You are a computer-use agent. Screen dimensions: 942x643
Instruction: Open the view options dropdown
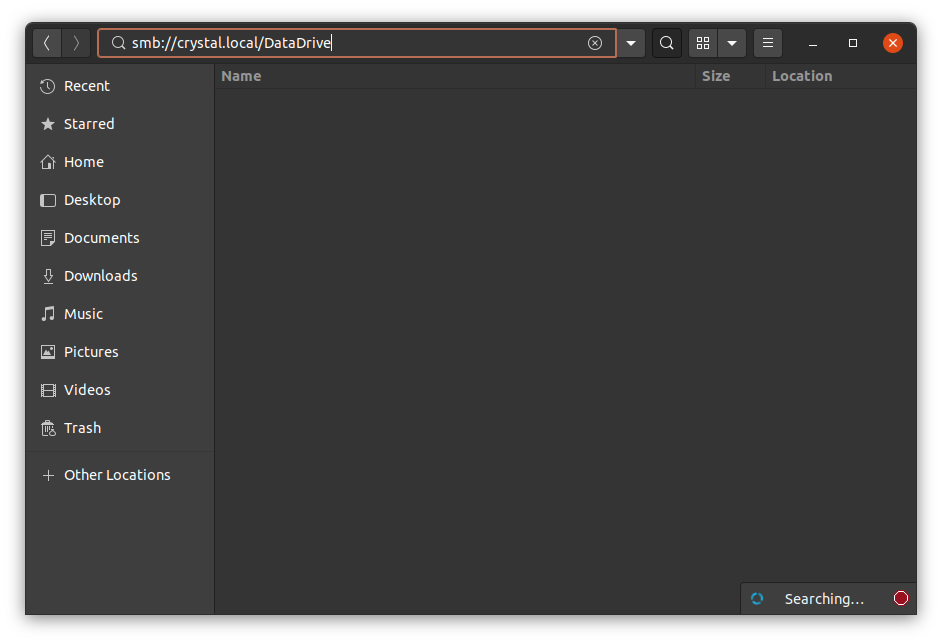coord(732,43)
